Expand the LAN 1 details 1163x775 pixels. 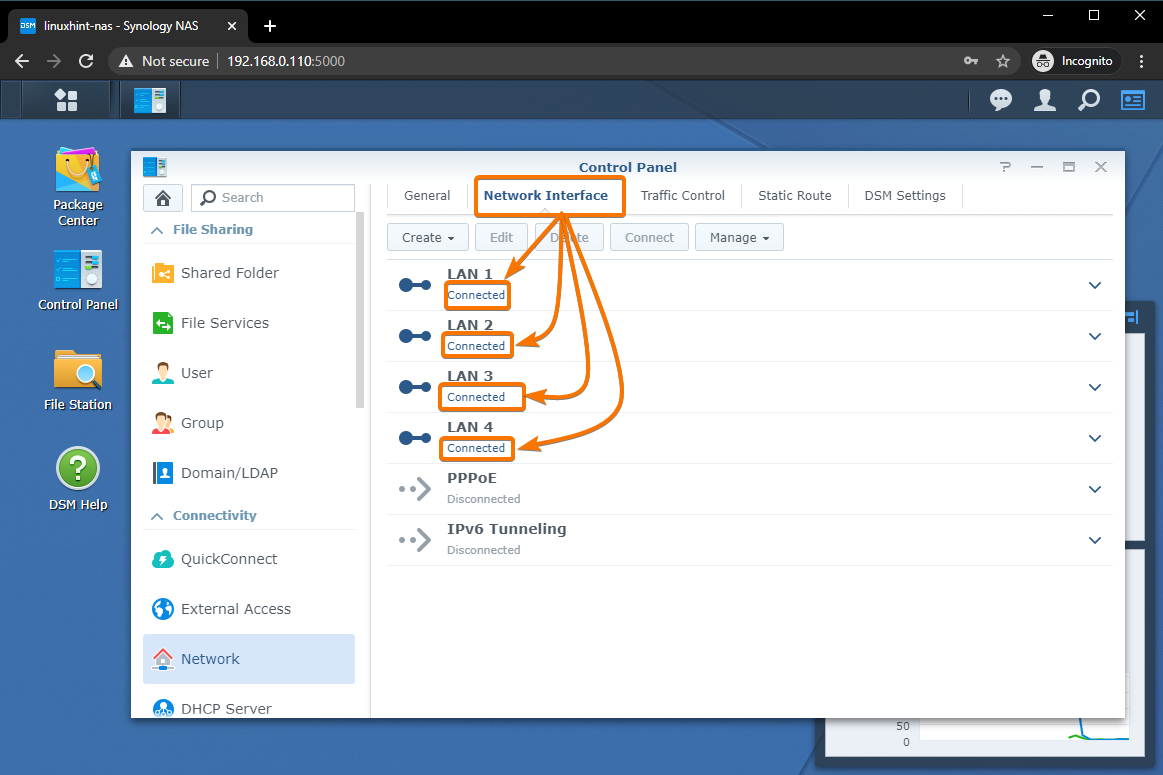1094,285
